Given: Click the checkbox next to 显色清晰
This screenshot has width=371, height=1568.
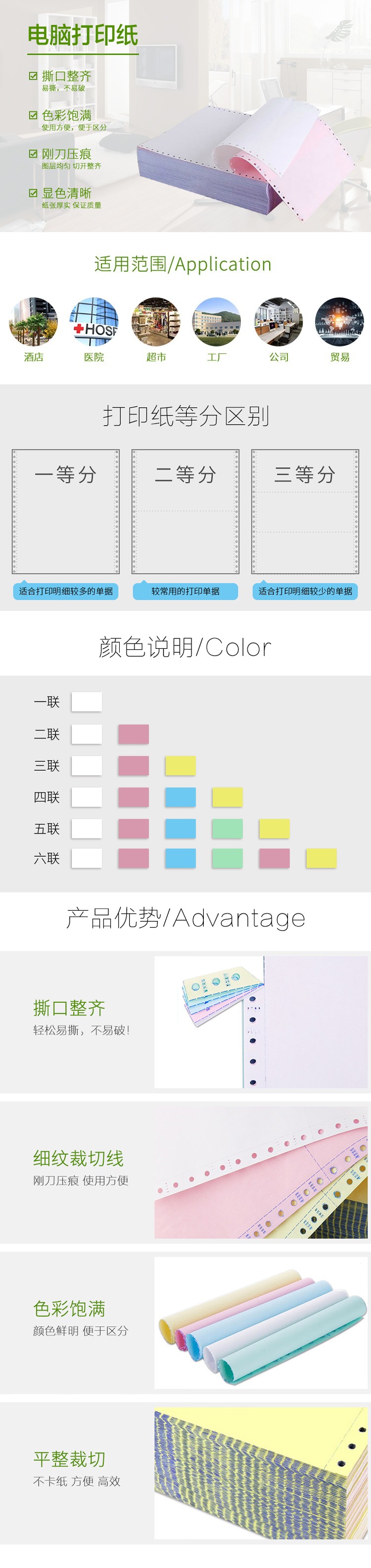Looking at the screenshot, I should [x=34, y=193].
